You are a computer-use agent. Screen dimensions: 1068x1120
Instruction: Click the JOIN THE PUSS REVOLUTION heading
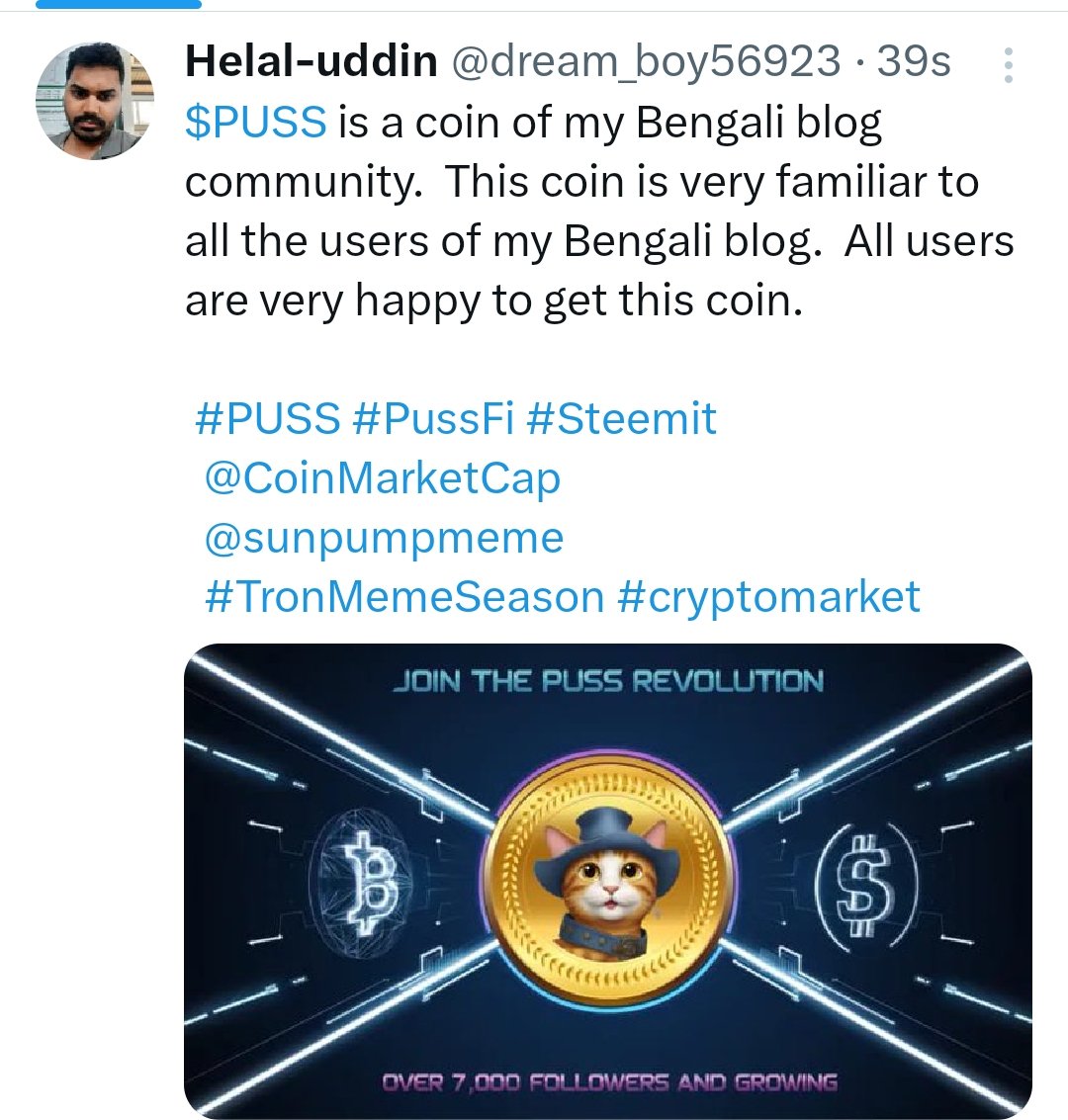point(608,681)
